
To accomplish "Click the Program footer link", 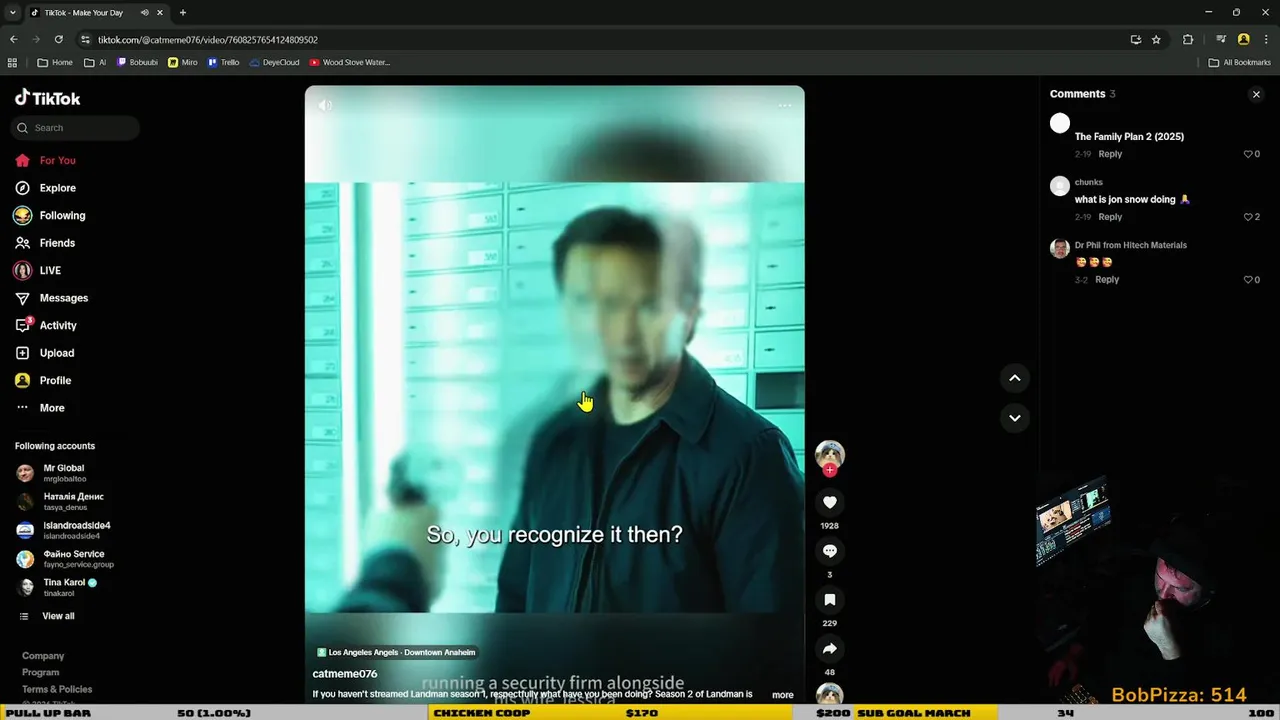I will pos(41,672).
